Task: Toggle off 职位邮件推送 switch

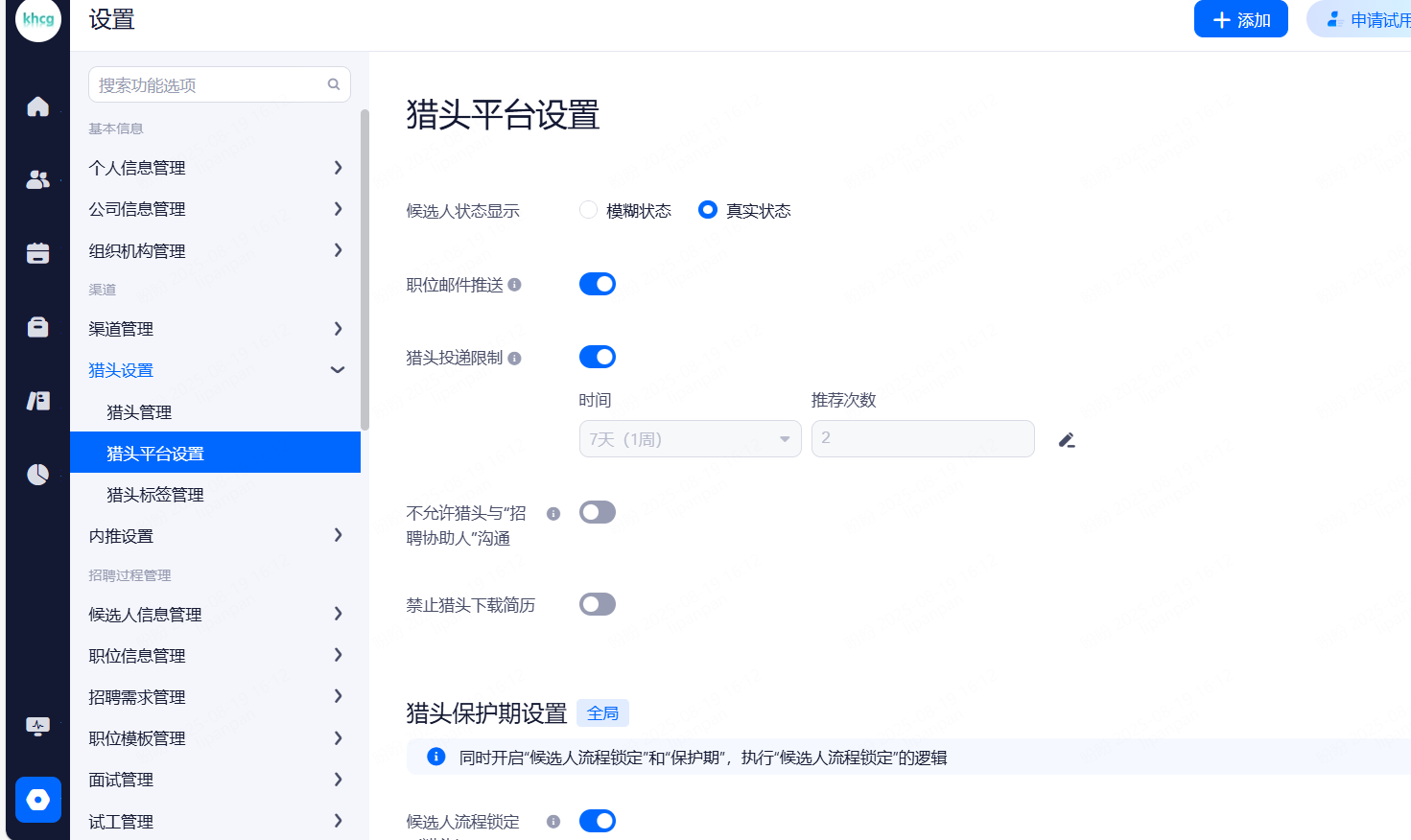Action: pyautogui.click(x=597, y=284)
